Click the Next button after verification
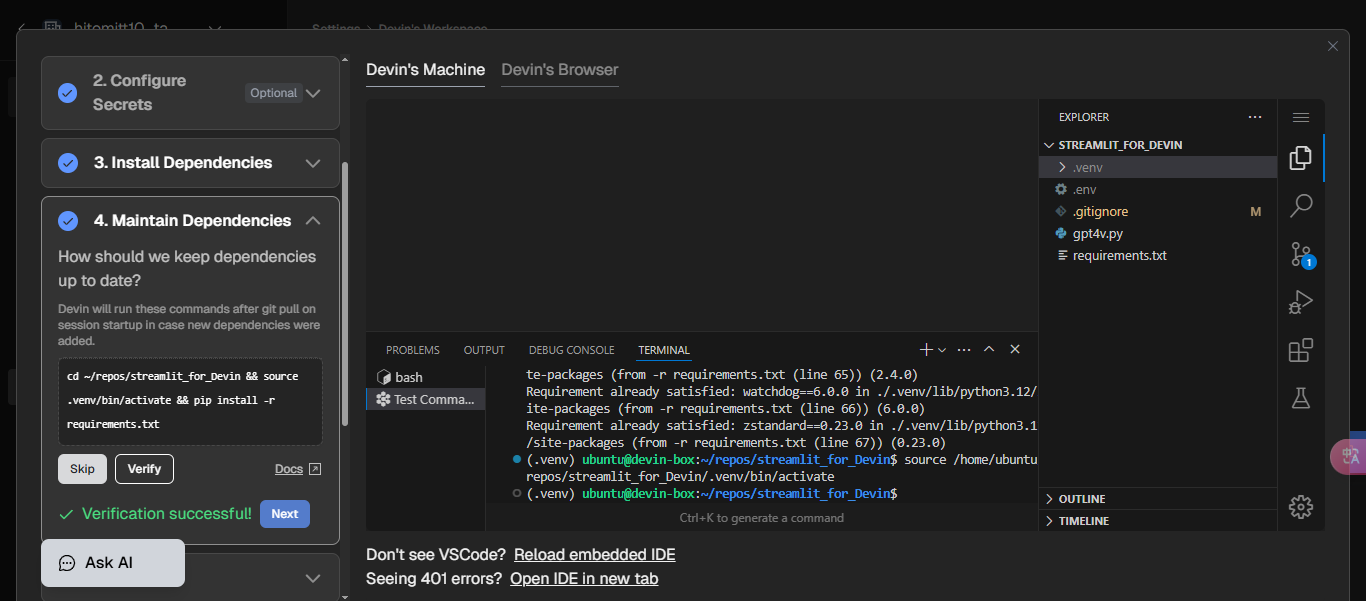This screenshot has width=1366, height=601. (284, 513)
